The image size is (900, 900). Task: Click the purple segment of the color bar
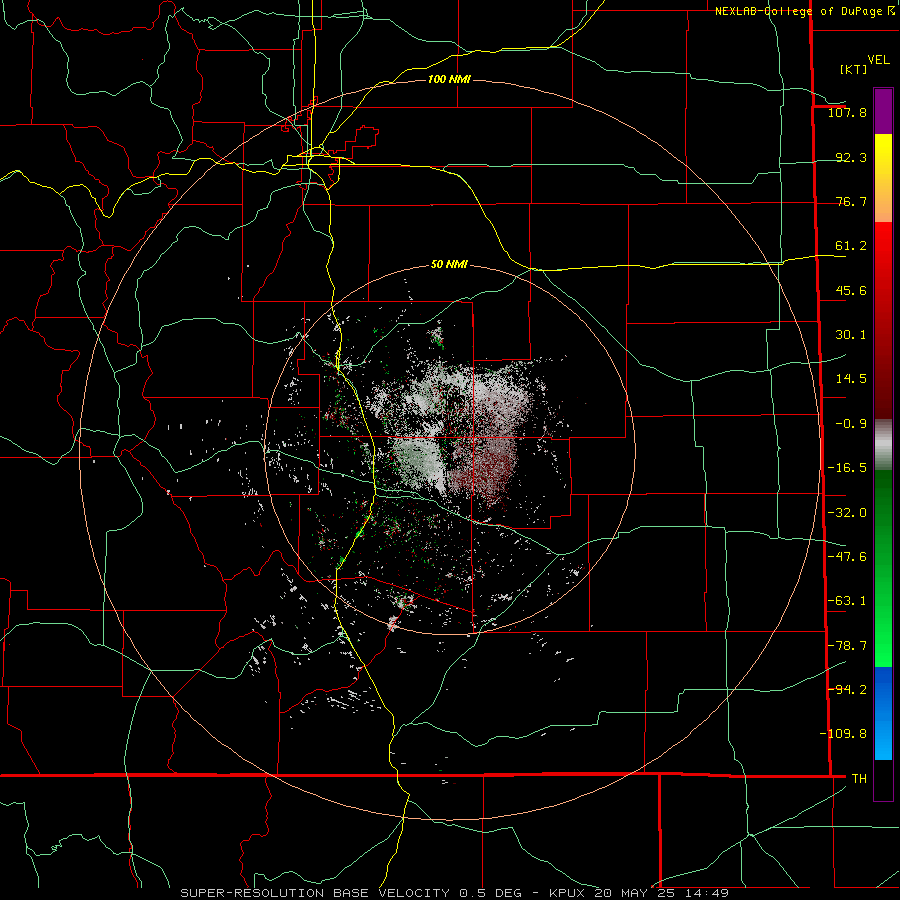point(883,112)
